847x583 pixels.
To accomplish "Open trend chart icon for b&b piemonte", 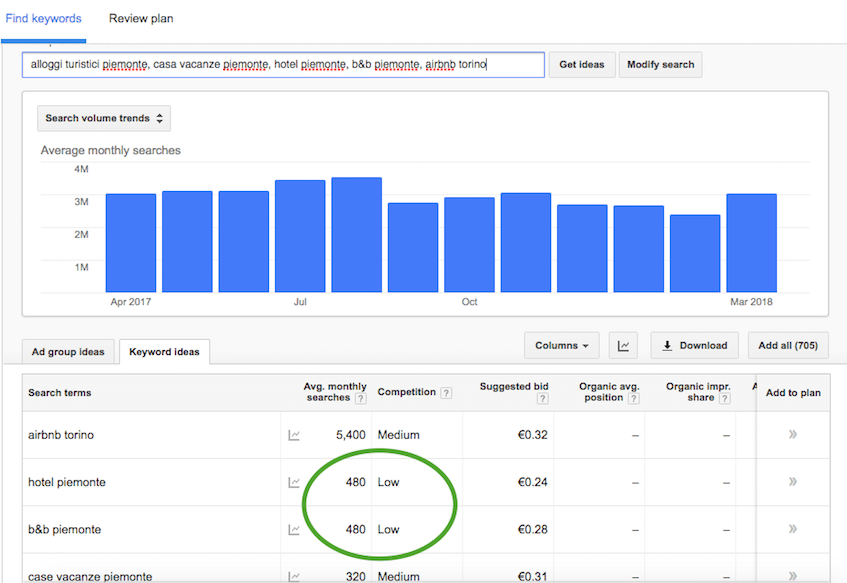I will tap(294, 530).
